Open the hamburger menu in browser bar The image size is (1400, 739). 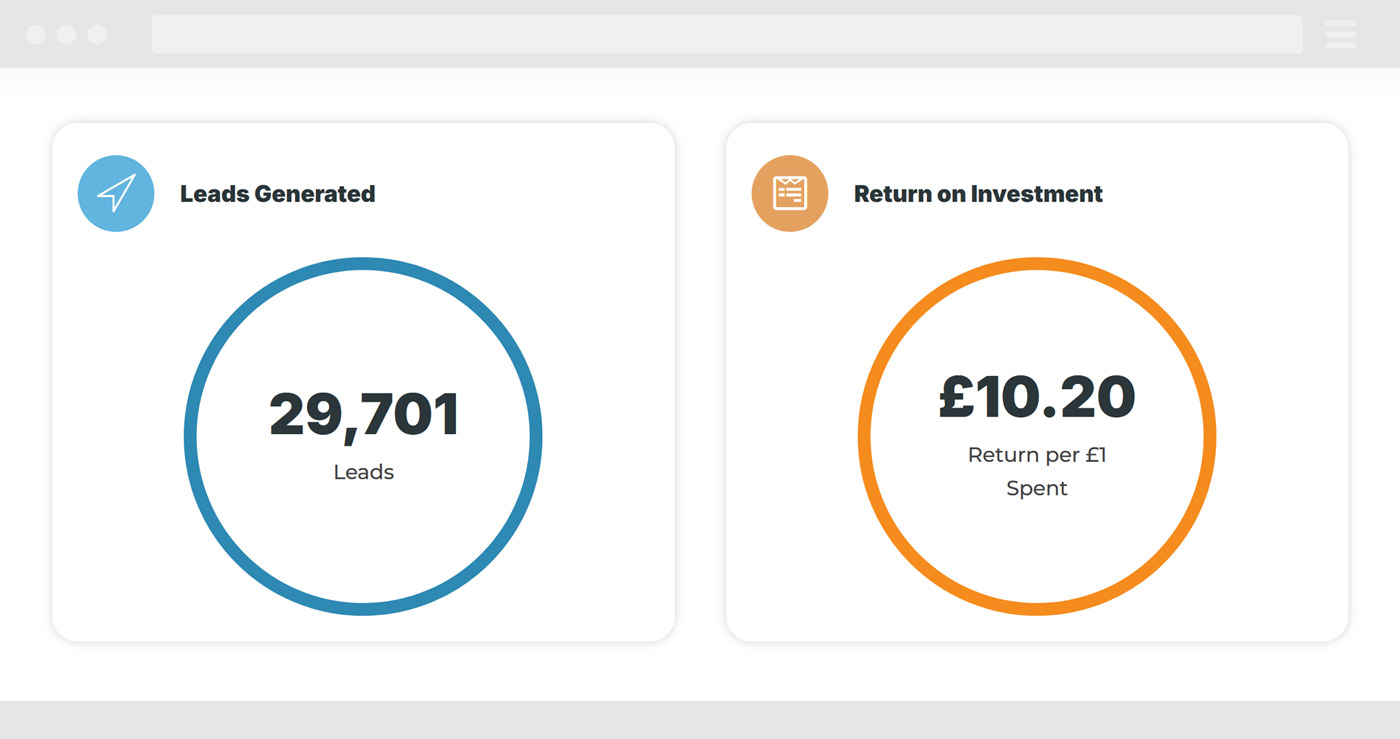pos(1340,34)
